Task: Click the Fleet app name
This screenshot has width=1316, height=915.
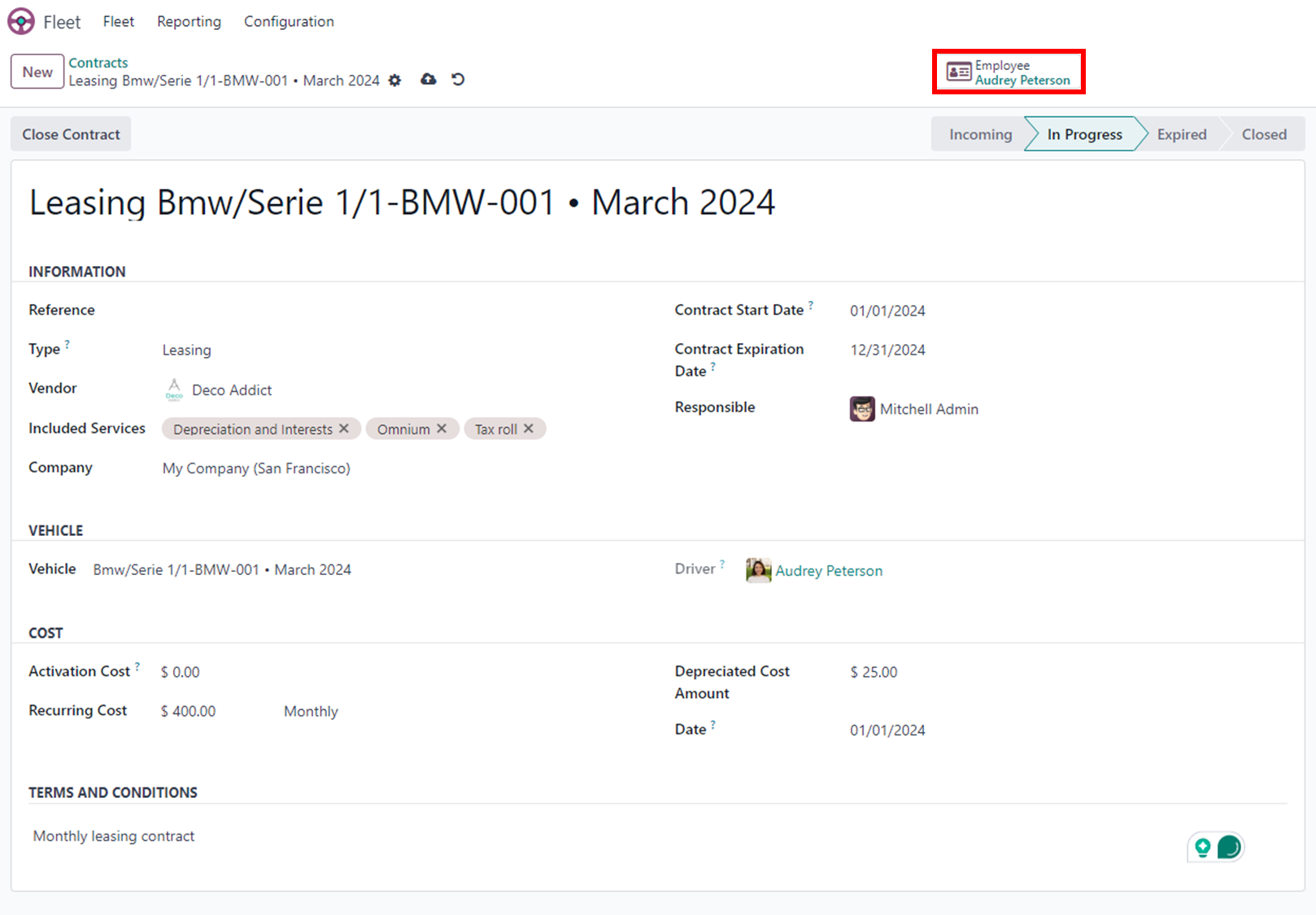Action: pos(62,22)
